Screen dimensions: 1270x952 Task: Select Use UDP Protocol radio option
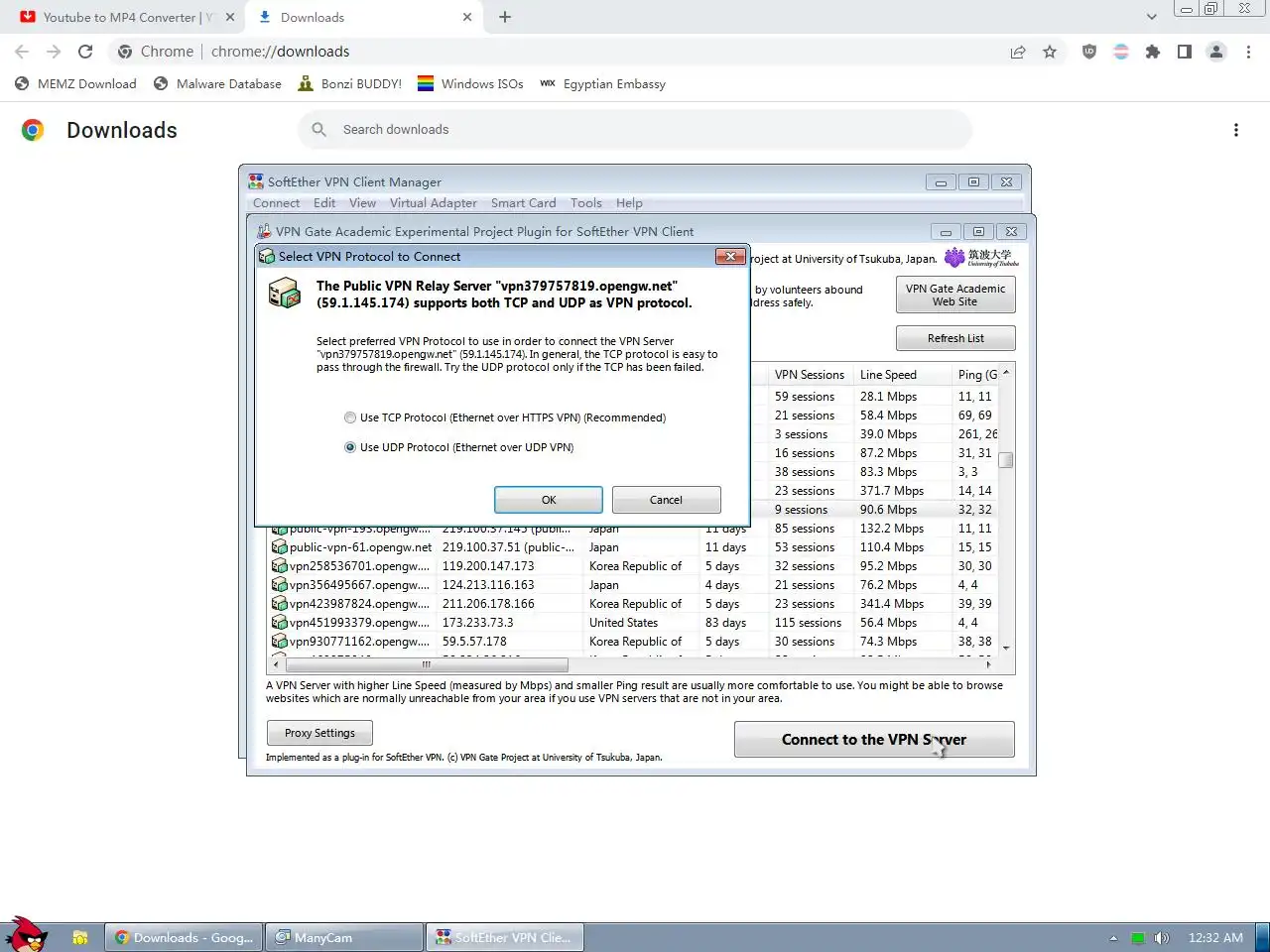(x=350, y=447)
